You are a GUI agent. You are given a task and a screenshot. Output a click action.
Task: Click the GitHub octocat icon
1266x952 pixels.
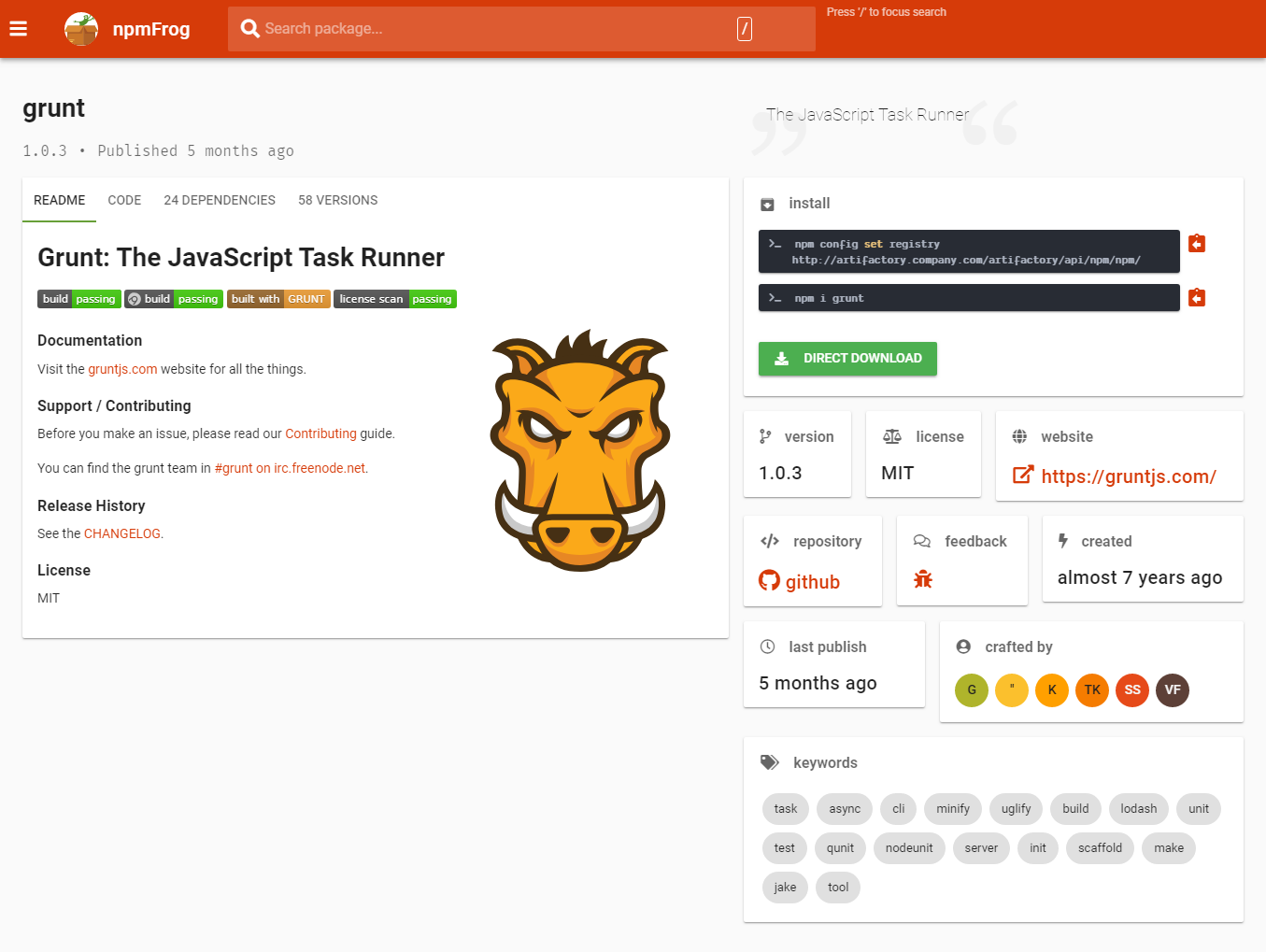point(769,581)
